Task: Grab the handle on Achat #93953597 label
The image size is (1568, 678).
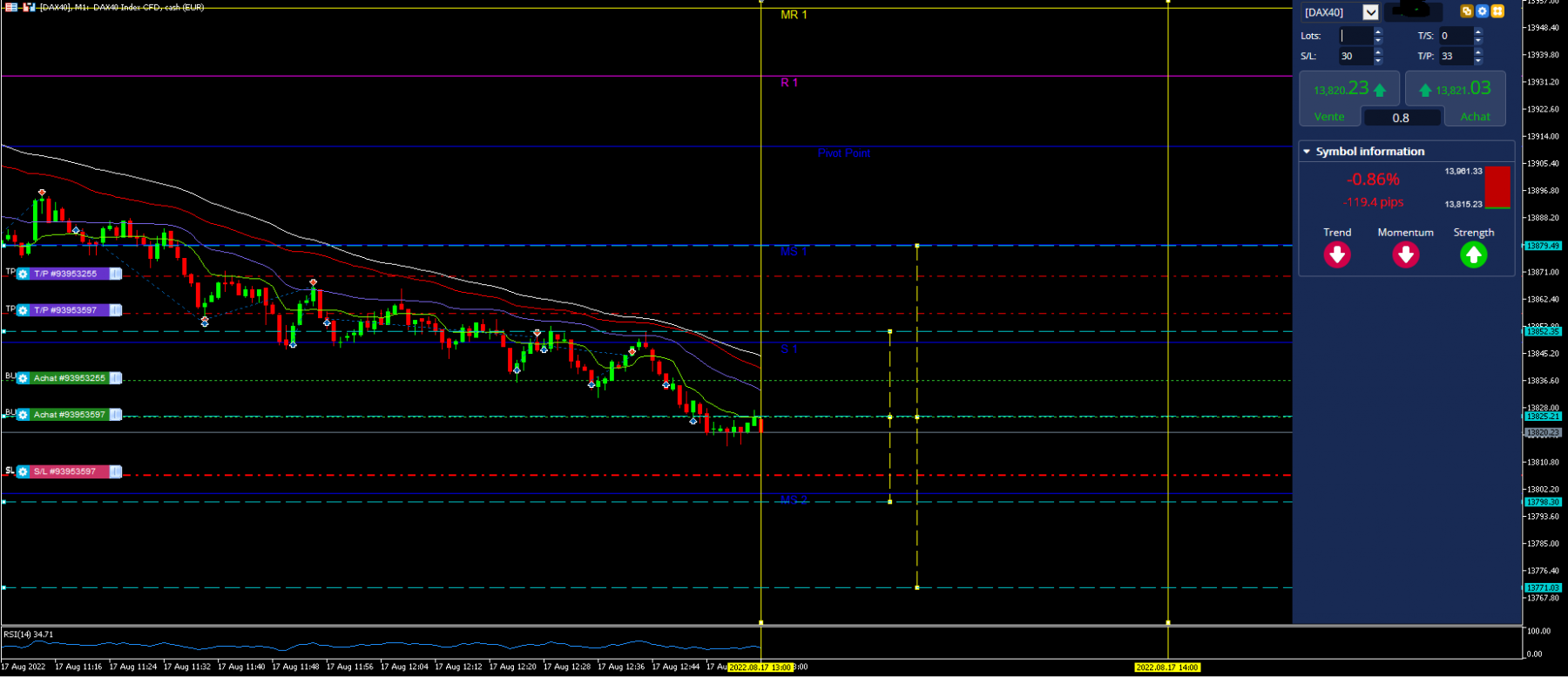Action: (115, 415)
